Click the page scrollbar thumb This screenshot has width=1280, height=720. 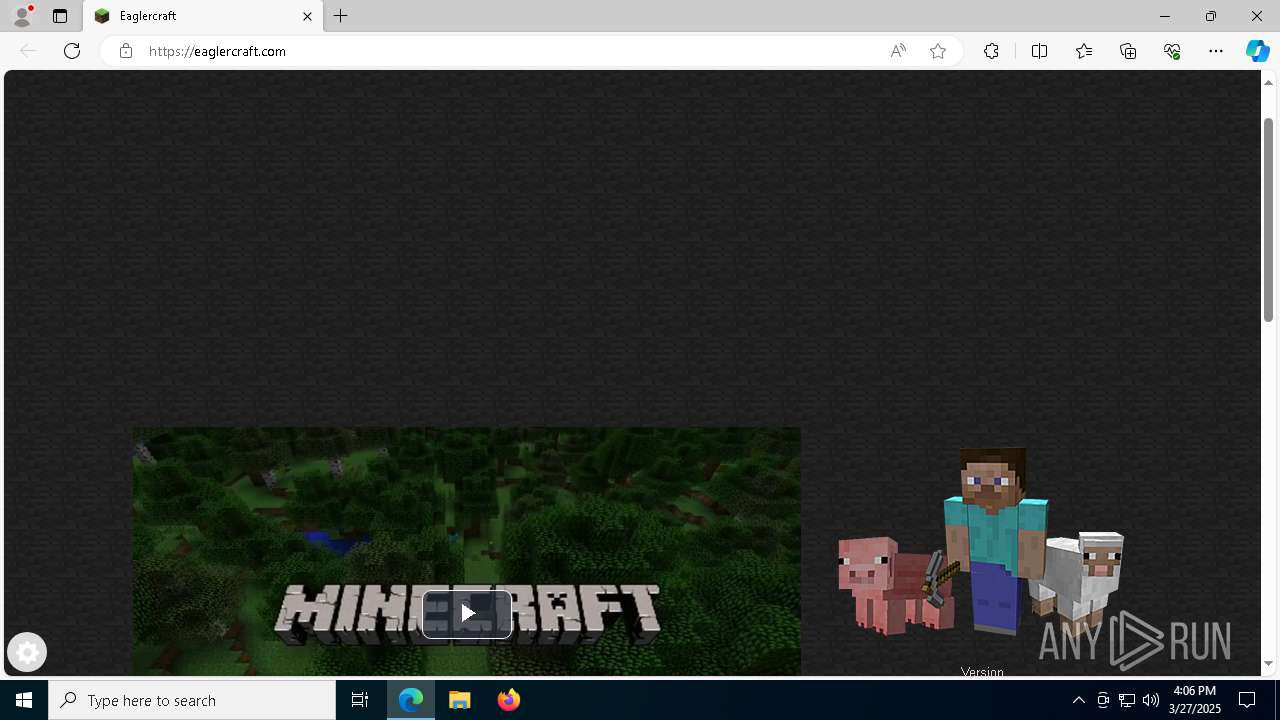(x=1268, y=219)
